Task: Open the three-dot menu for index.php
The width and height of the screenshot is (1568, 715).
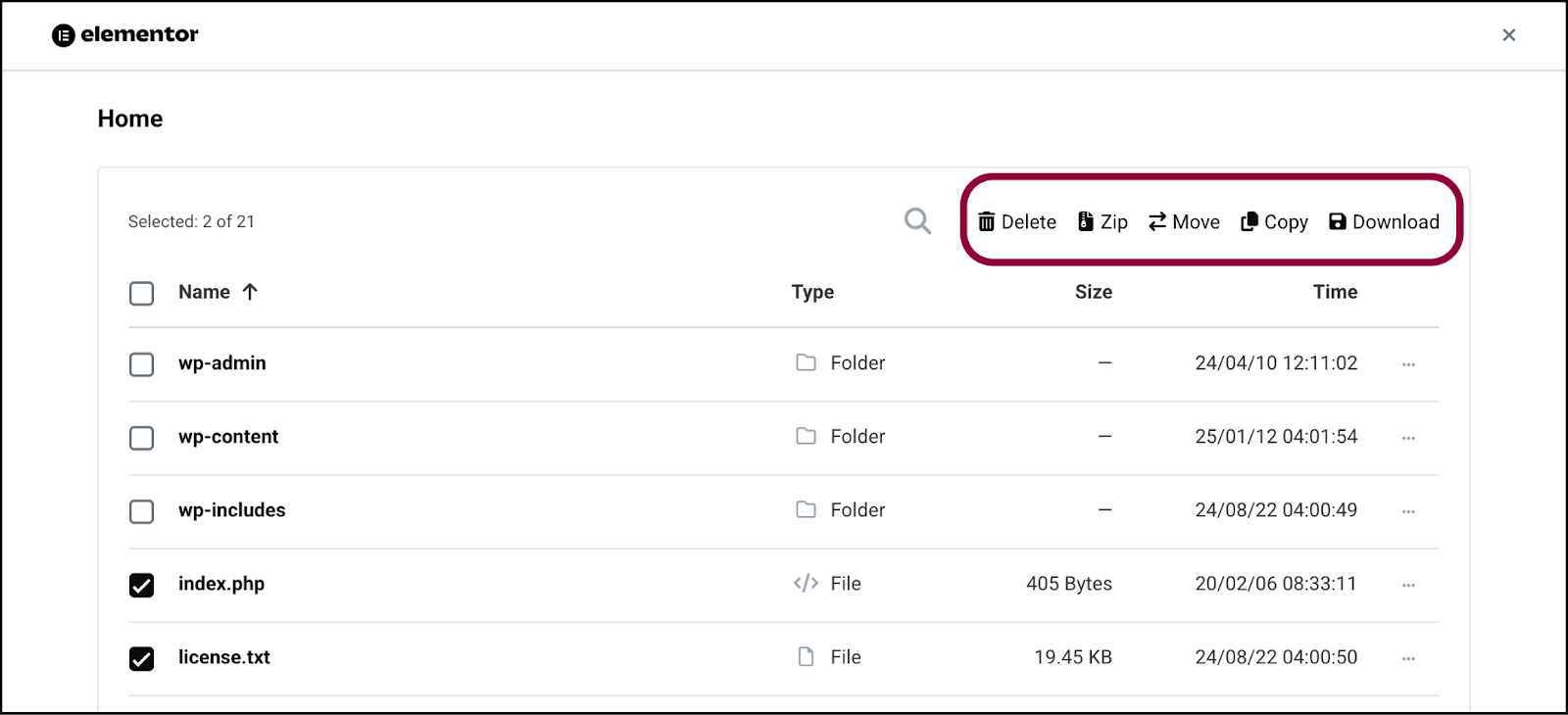Action: 1408,585
